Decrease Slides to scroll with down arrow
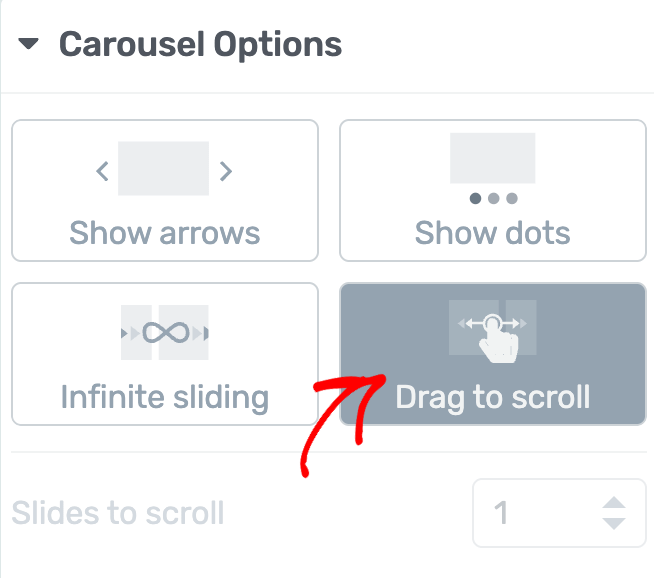 coord(614,523)
